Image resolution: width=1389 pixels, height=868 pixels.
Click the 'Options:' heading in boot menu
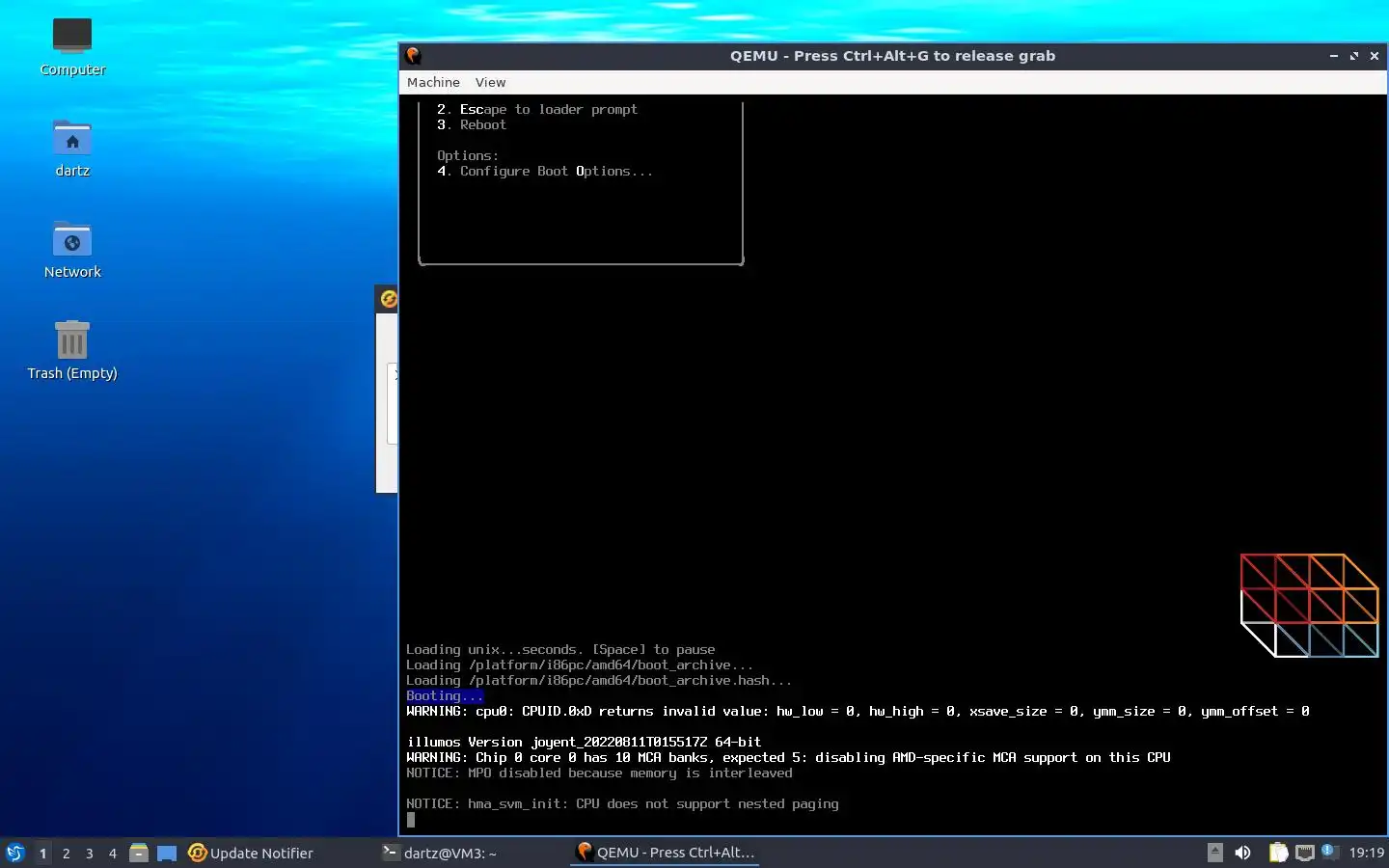coord(468,155)
